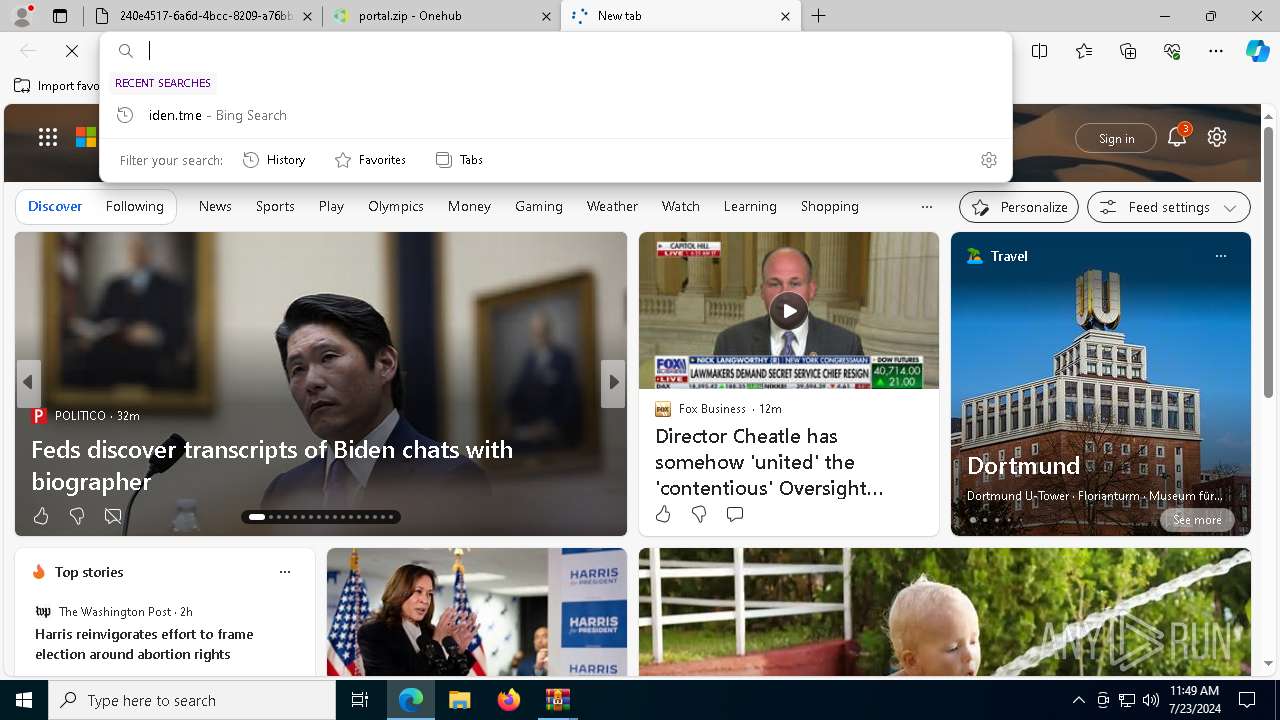Open Top stories more options
Screen dimensions: 1280x720
point(285,572)
